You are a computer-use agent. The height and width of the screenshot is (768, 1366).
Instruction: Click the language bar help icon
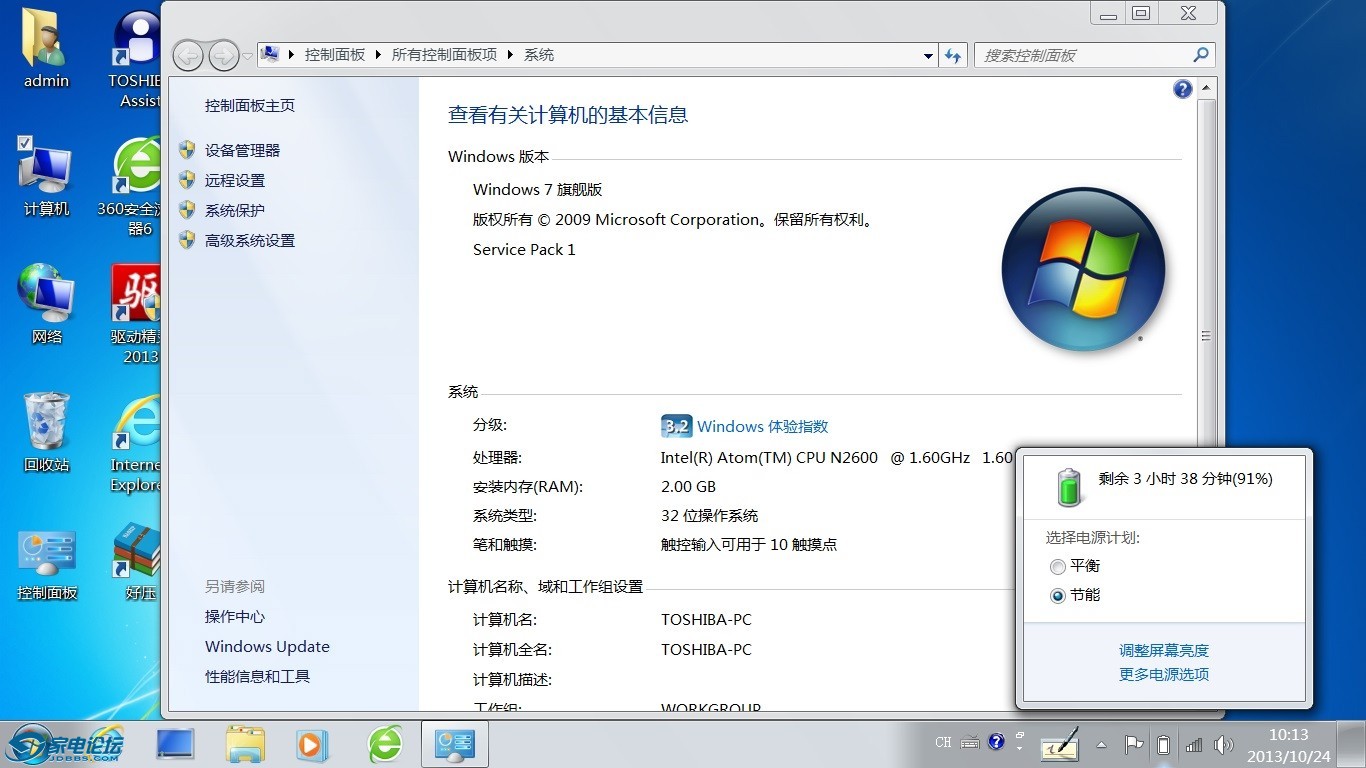tap(996, 742)
